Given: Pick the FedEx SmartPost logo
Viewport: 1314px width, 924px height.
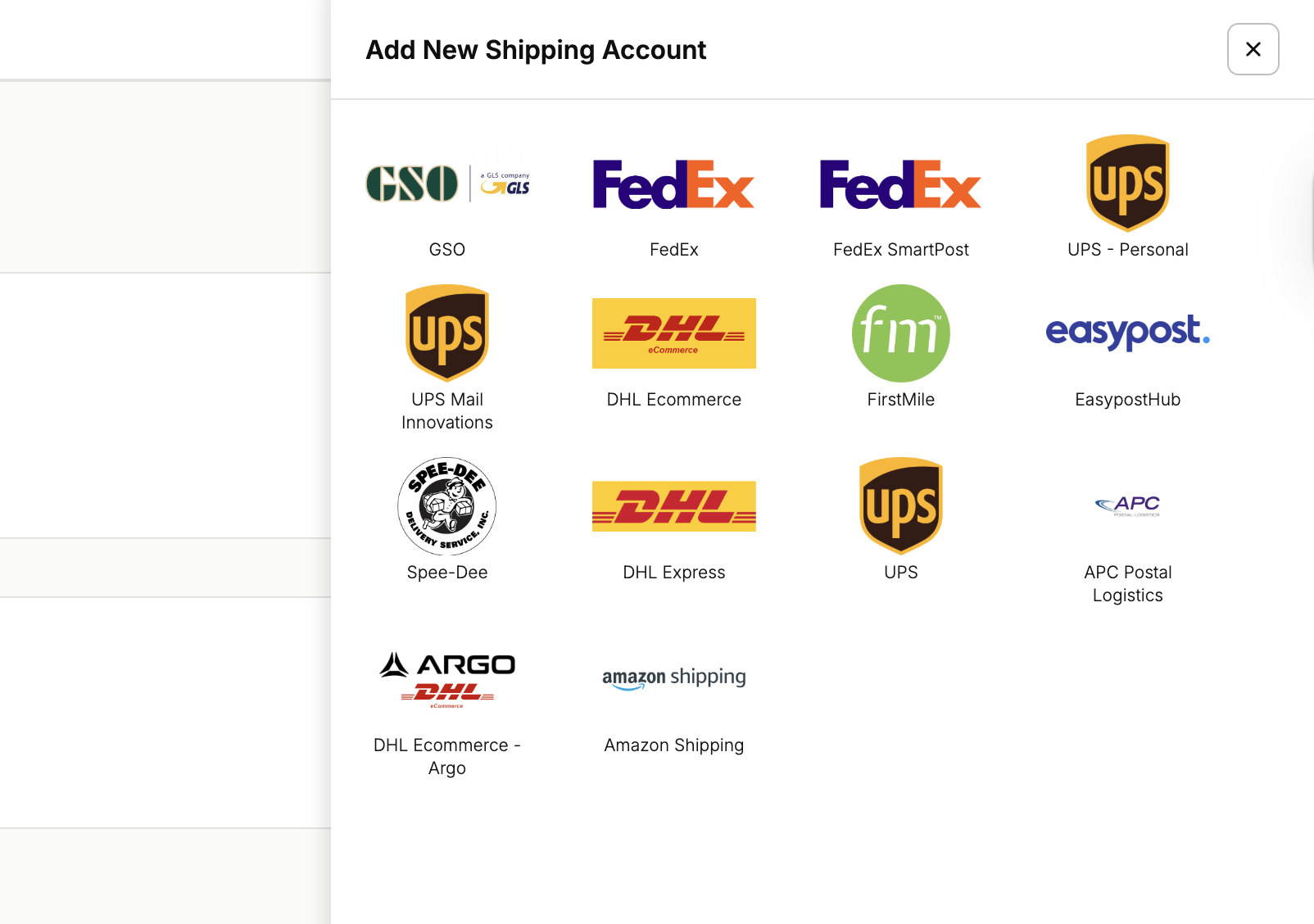Looking at the screenshot, I should pos(900,183).
